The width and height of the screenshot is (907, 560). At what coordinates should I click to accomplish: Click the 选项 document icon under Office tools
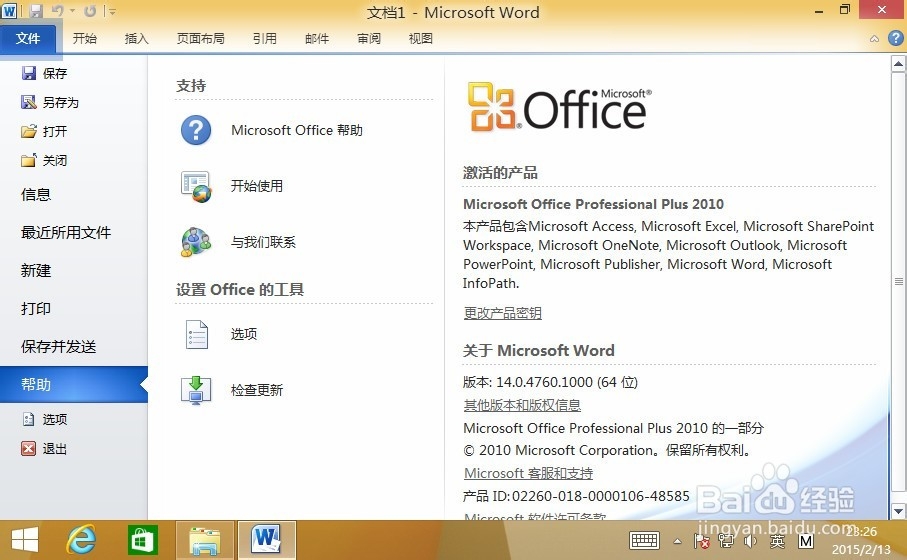196,334
